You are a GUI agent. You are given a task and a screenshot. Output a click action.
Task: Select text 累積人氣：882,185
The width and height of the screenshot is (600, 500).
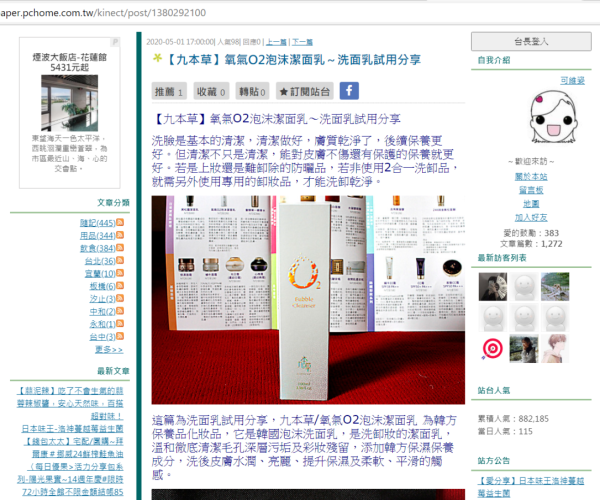(513, 419)
